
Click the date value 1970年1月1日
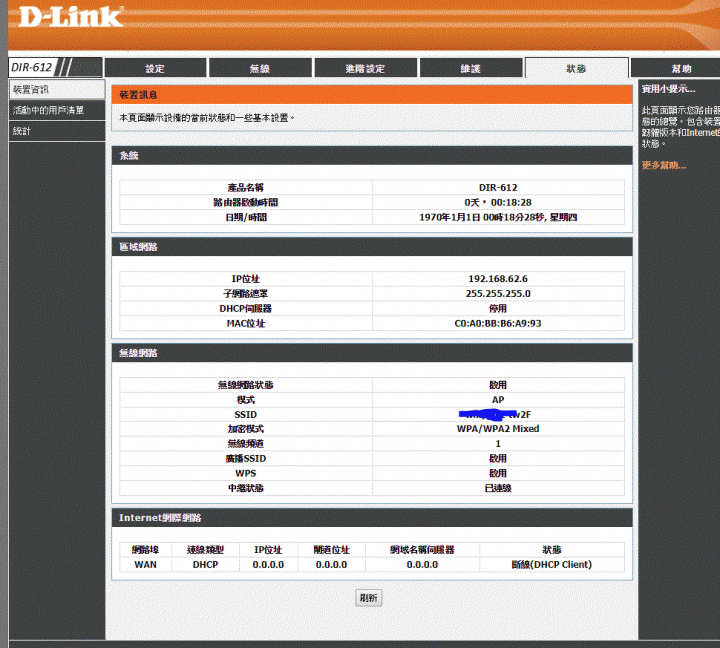tap(450, 217)
